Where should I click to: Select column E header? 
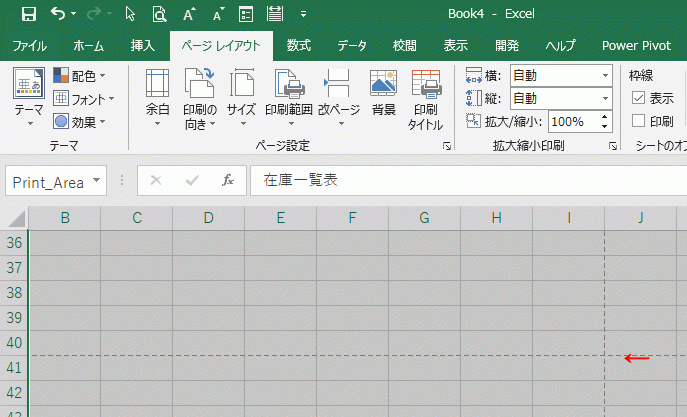[x=280, y=218]
